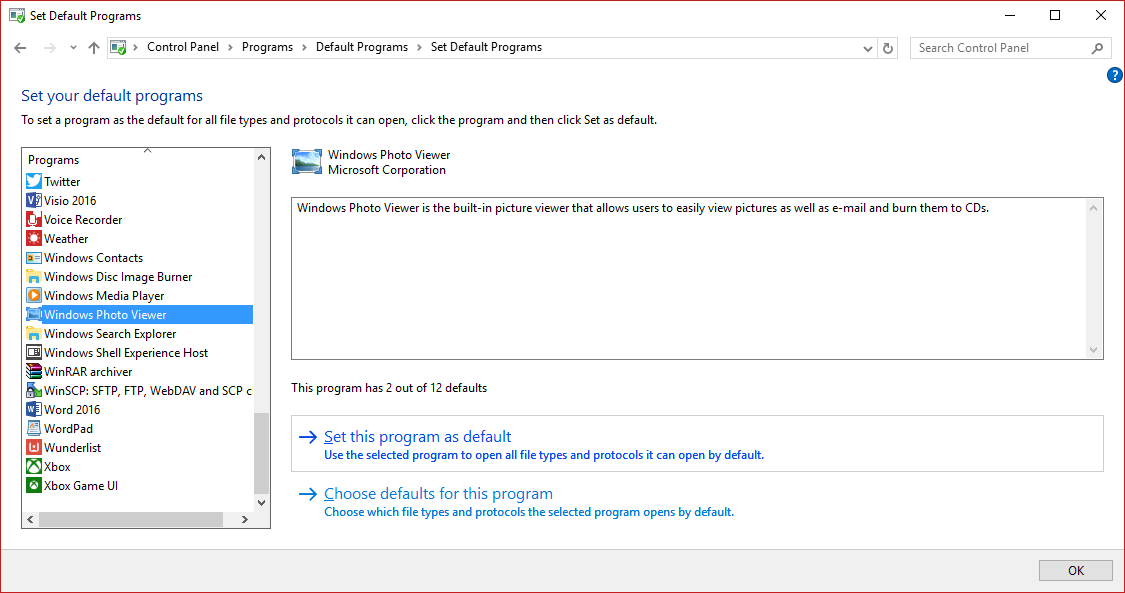1125x593 pixels.
Task: Click the WordPad icon
Action: pyautogui.click(x=34, y=429)
